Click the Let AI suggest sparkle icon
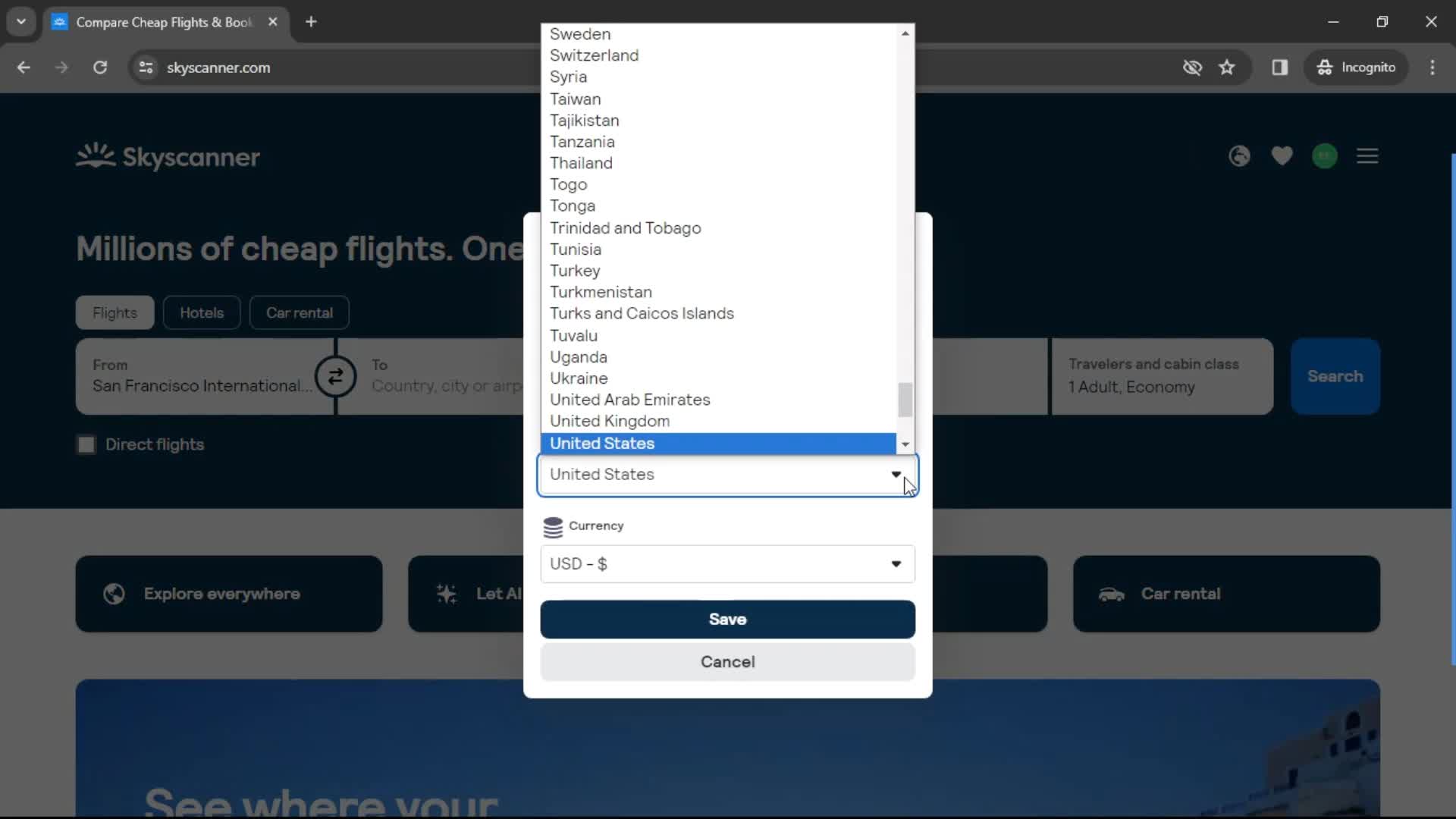This screenshot has height=819, width=1456. [x=447, y=594]
